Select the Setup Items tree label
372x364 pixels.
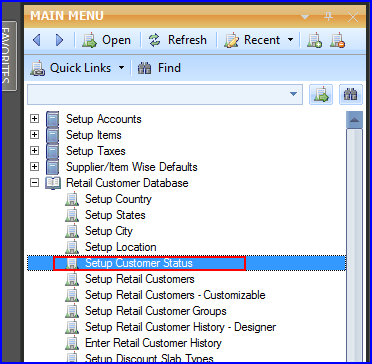(x=94, y=135)
